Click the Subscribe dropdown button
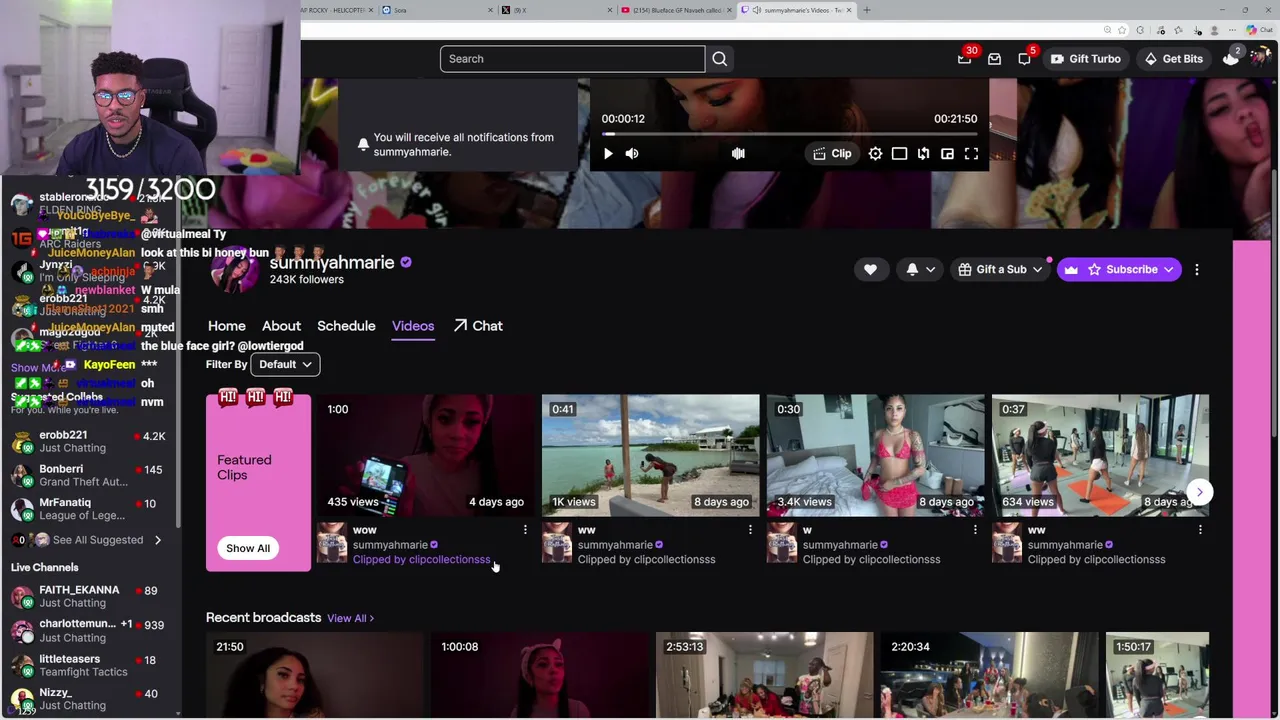Viewport: 1280px width, 720px height. click(1119, 270)
